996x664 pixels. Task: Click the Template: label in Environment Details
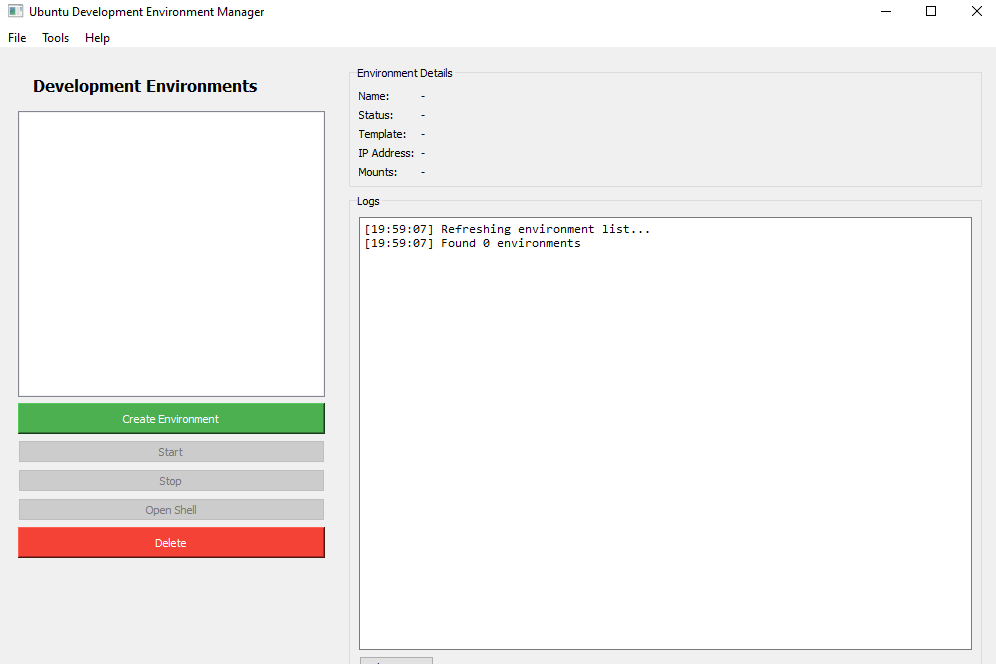click(x=382, y=135)
